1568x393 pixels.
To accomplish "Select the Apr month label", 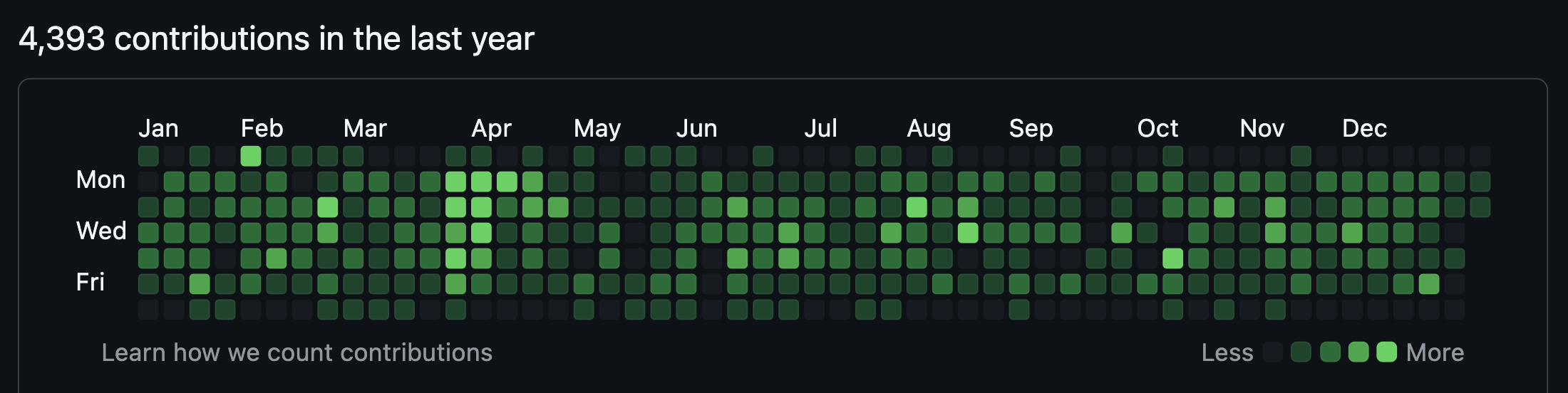I will tap(491, 128).
